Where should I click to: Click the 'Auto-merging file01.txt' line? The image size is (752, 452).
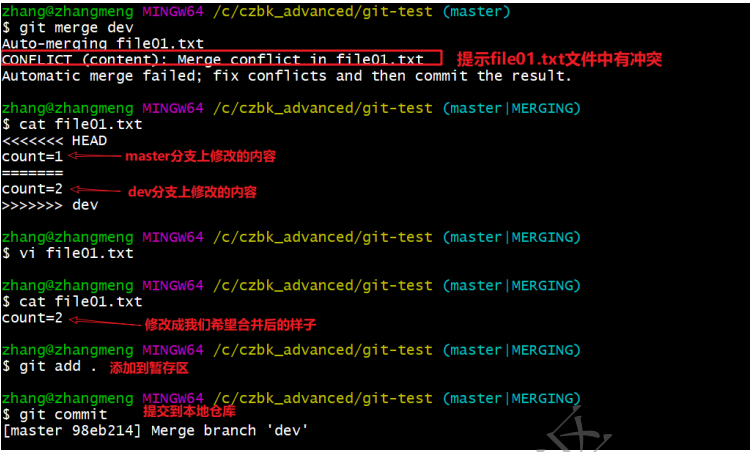[x=103, y=44]
